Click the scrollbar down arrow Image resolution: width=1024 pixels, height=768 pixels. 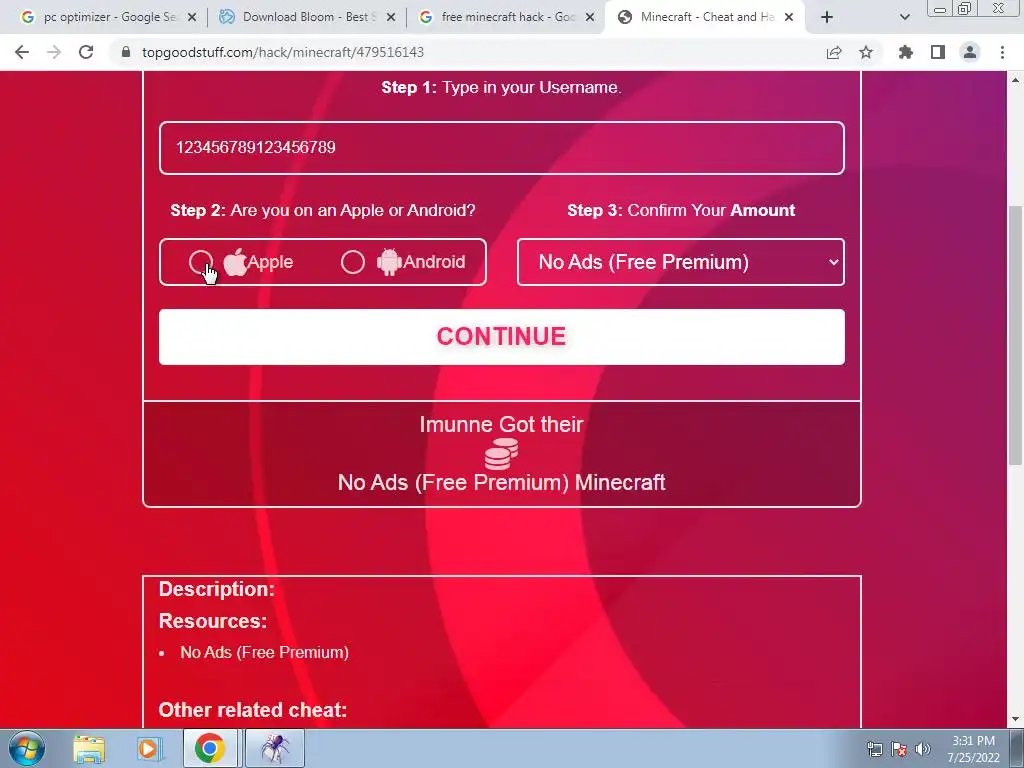pyautogui.click(x=1016, y=720)
